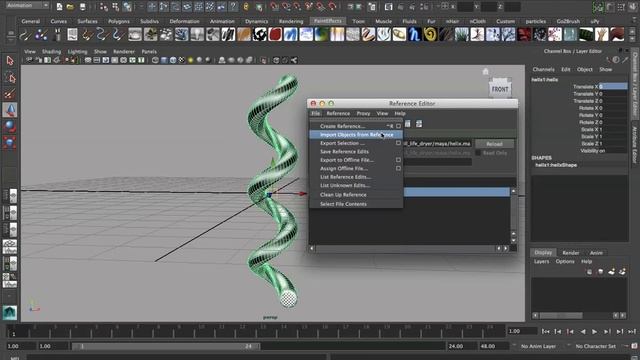The width and height of the screenshot is (640, 360).
Task: Switch to the nCloth shelf tab
Action: click(x=477, y=21)
